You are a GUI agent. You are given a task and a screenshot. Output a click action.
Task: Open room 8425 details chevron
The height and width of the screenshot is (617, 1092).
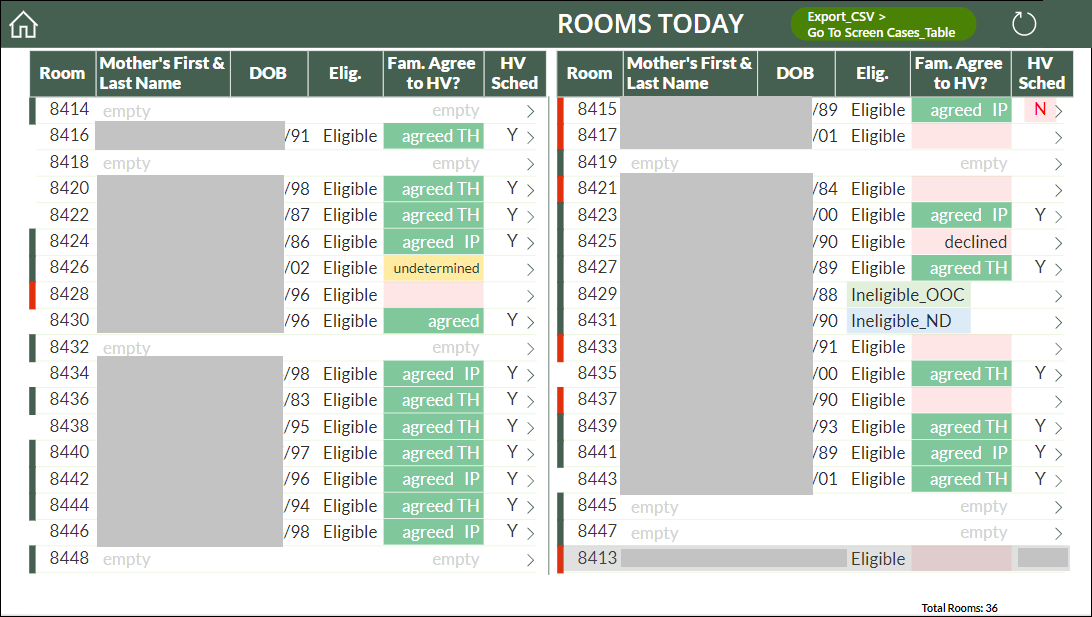click(x=1059, y=243)
